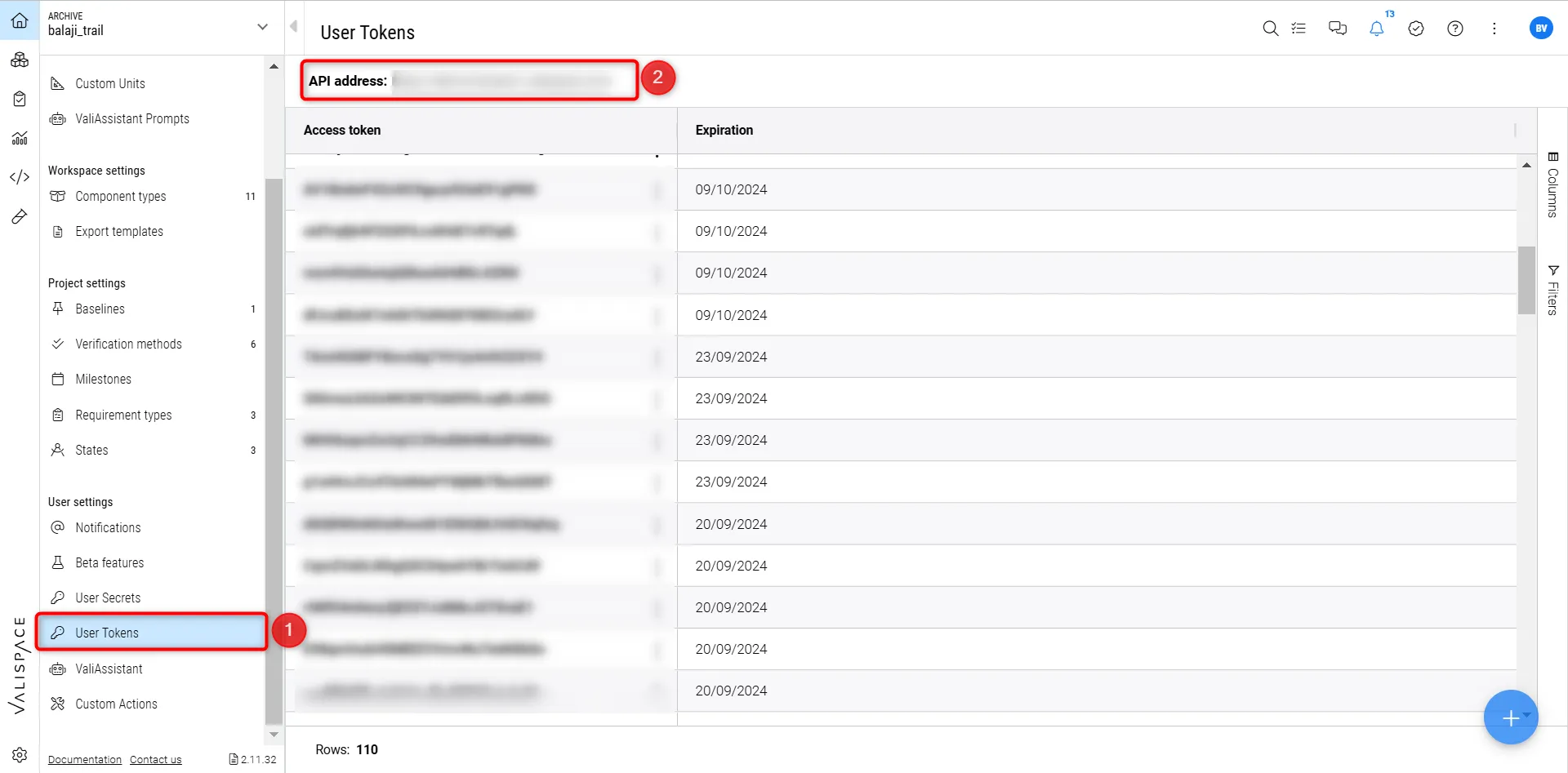Screen dimensions: 1568x773
Task: Open the analysis charts icon in left rail
Action: (x=20, y=138)
